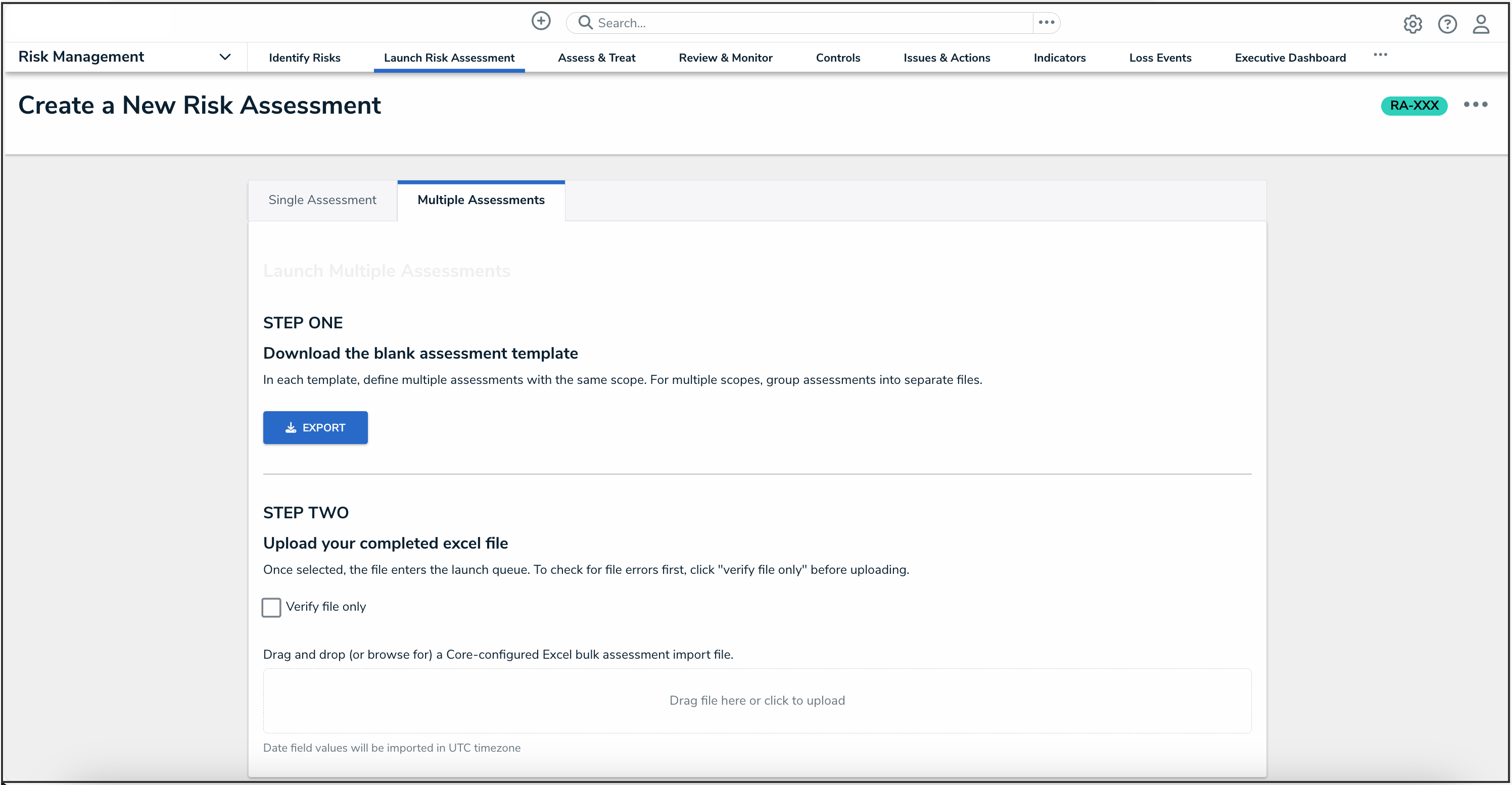Navigate to the Identify Risks tab
Viewport: 1512px width, 785px height.
(304, 58)
